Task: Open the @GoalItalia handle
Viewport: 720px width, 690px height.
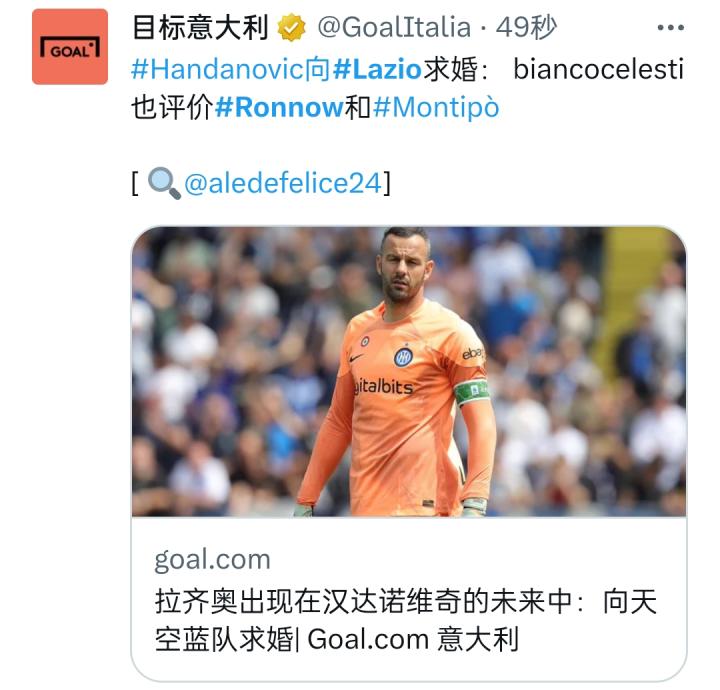Action: point(394,27)
